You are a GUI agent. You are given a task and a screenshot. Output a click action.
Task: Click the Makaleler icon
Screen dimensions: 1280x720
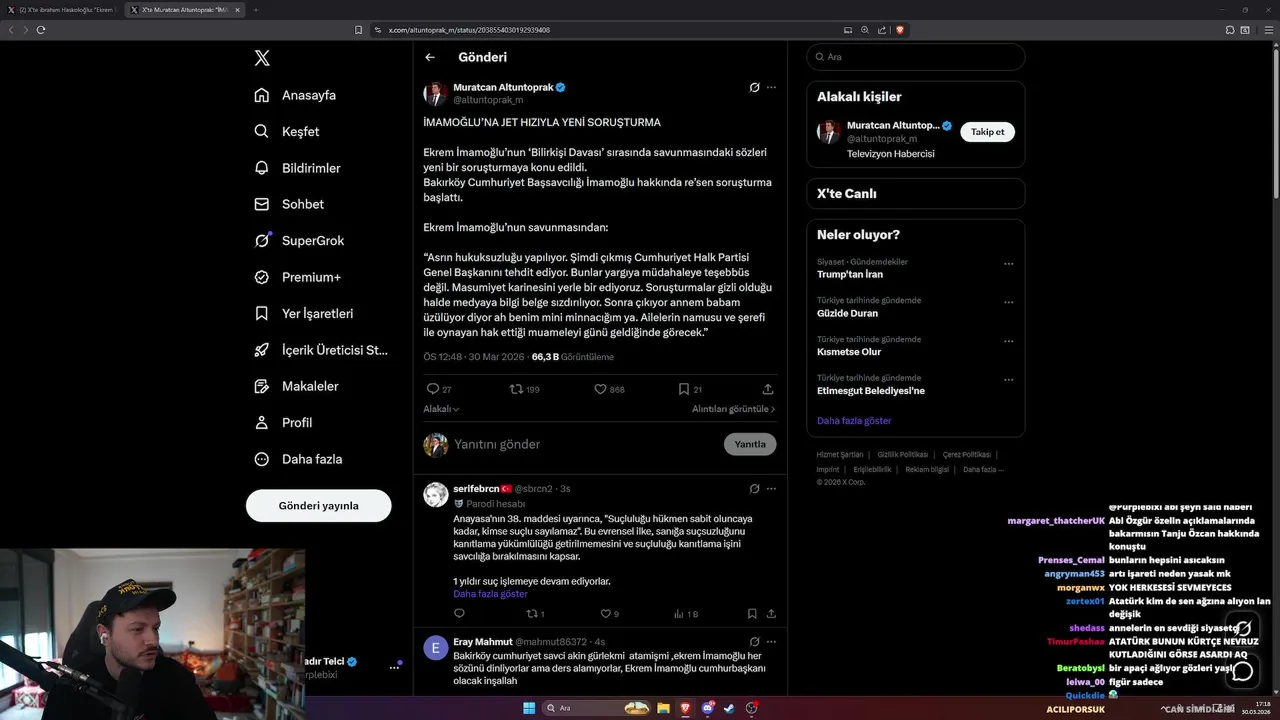262,386
